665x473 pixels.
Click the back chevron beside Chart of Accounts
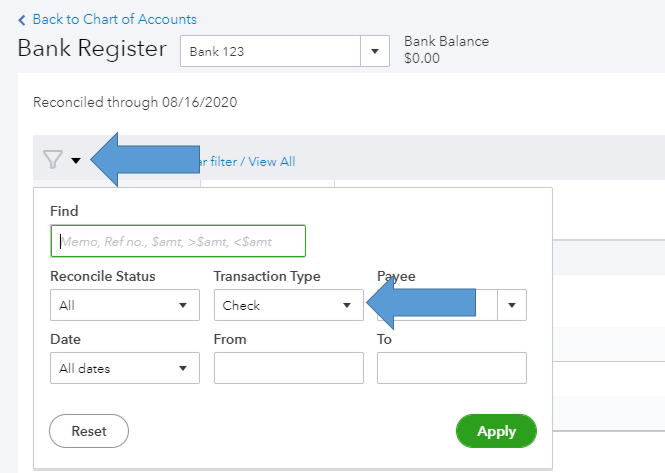pyautogui.click(x=23, y=20)
